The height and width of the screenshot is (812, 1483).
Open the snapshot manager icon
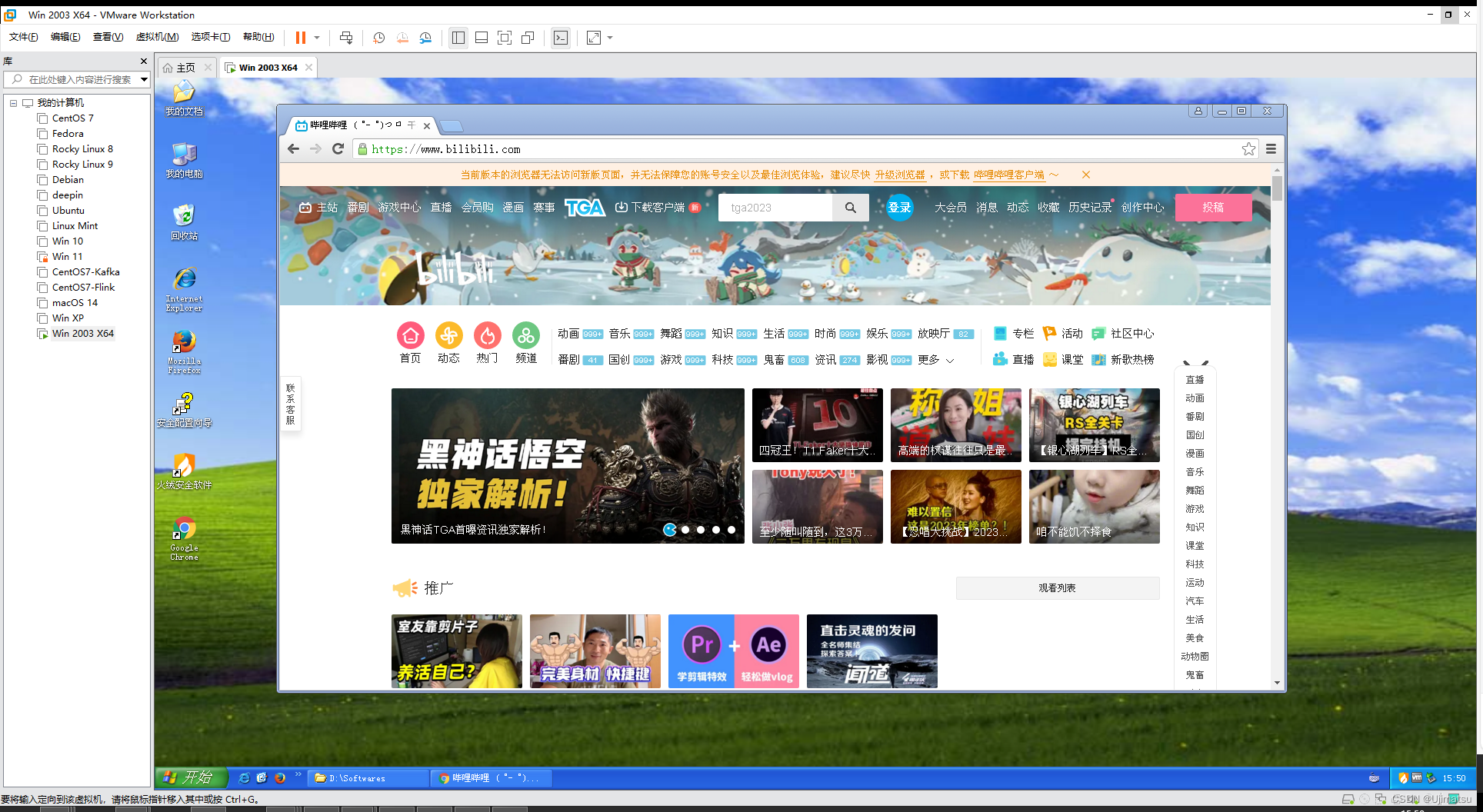[x=425, y=38]
